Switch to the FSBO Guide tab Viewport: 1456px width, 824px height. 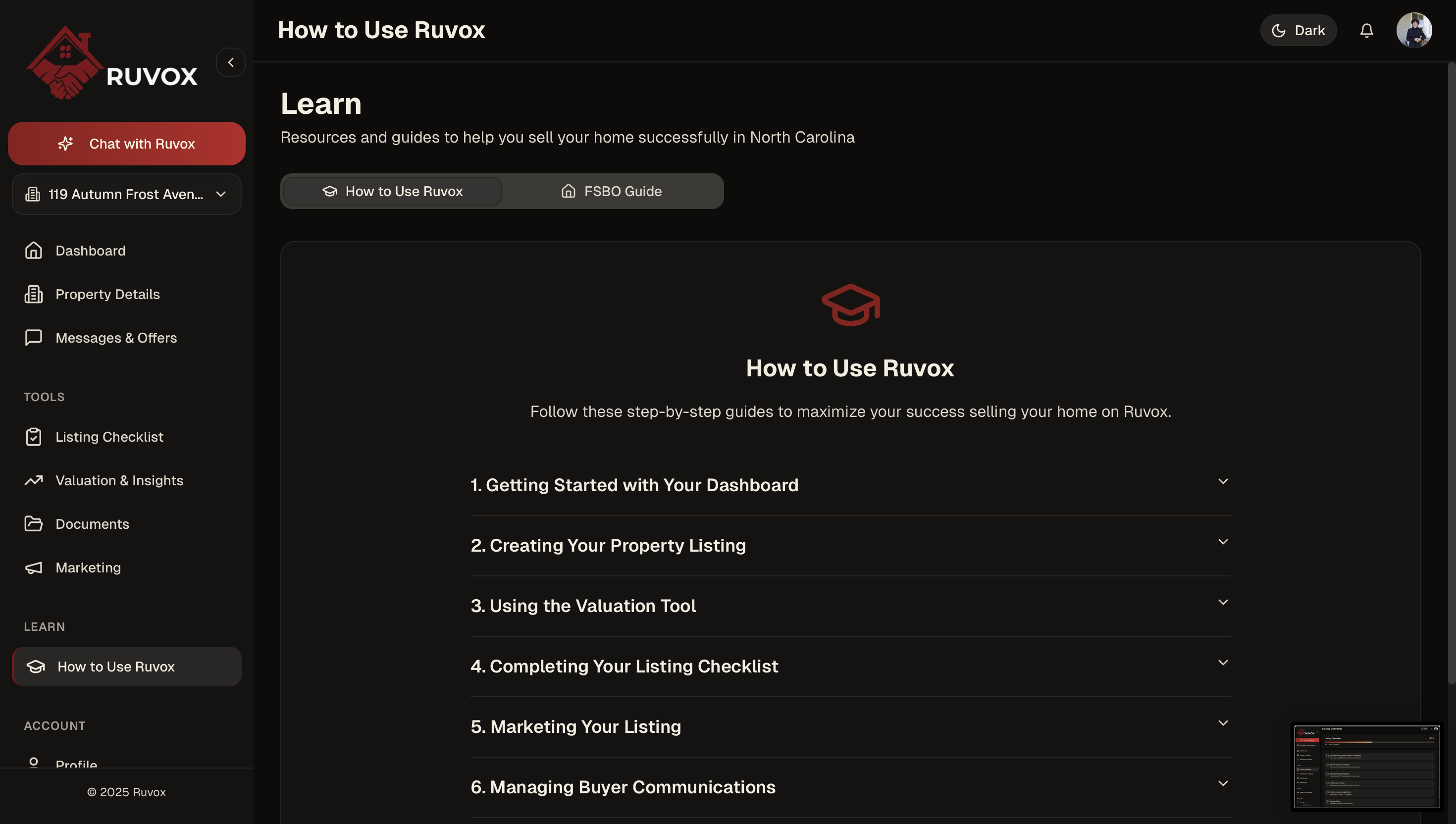click(611, 191)
